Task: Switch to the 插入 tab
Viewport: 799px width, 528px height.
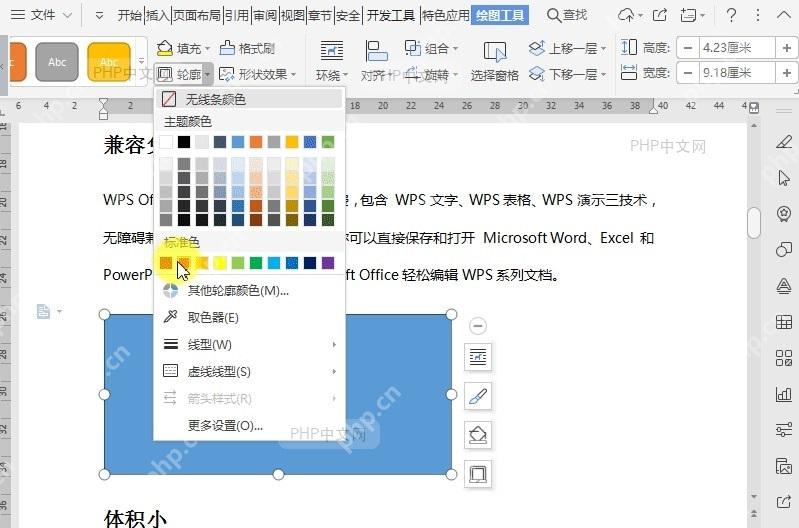Action: tap(157, 15)
